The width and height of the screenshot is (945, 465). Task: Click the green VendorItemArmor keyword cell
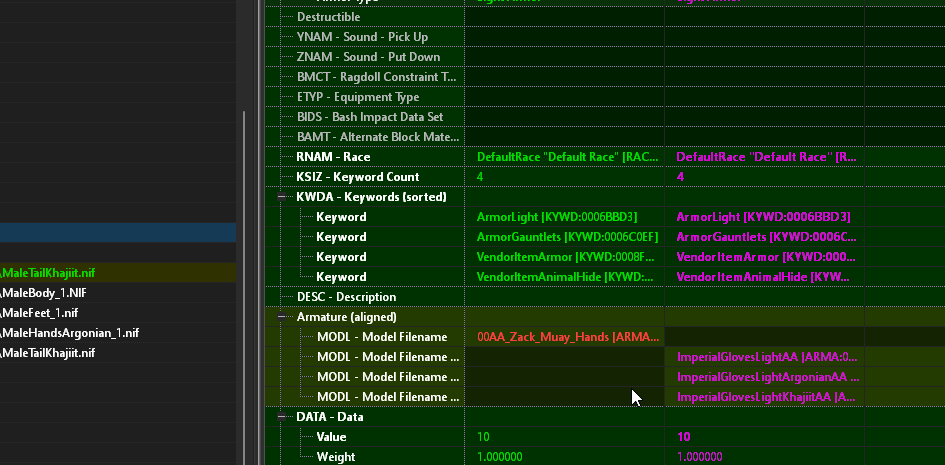[x=564, y=257]
